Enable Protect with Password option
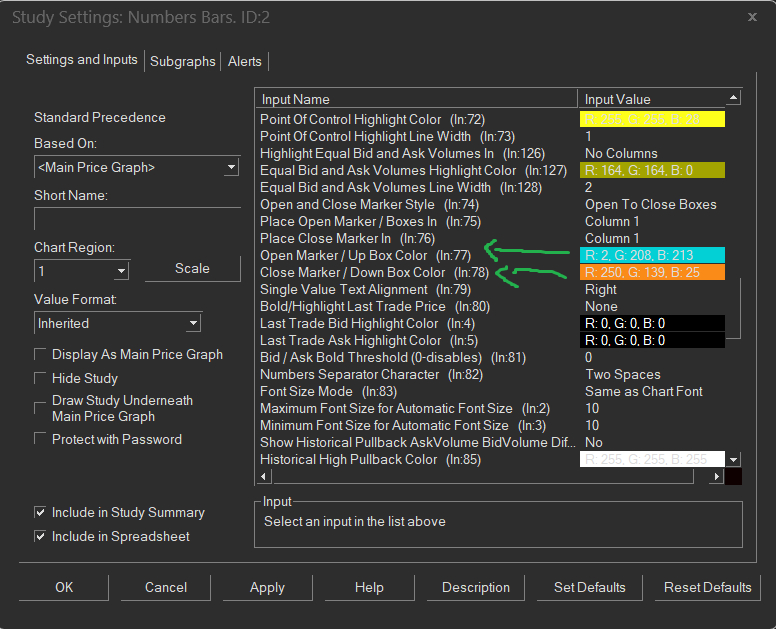Image resolution: width=776 pixels, height=629 pixels. (x=41, y=440)
